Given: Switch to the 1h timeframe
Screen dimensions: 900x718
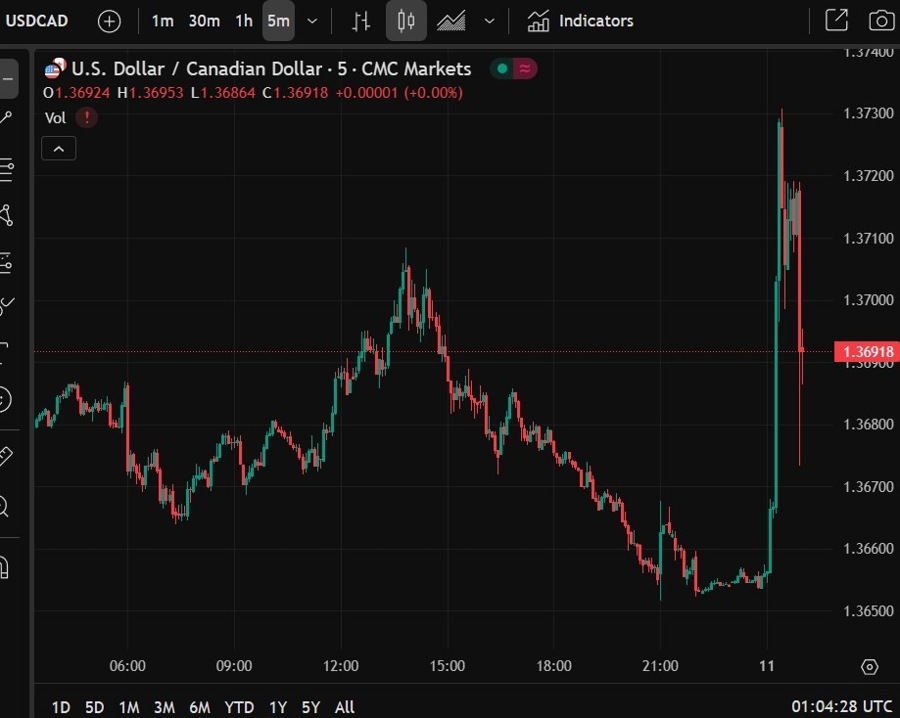Looking at the screenshot, I should click(x=241, y=20).
